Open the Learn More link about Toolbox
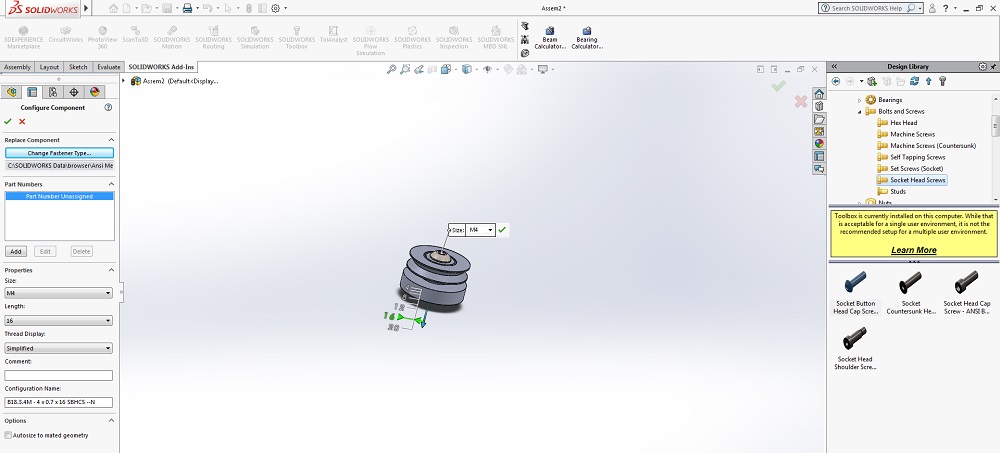 [913, 250]
